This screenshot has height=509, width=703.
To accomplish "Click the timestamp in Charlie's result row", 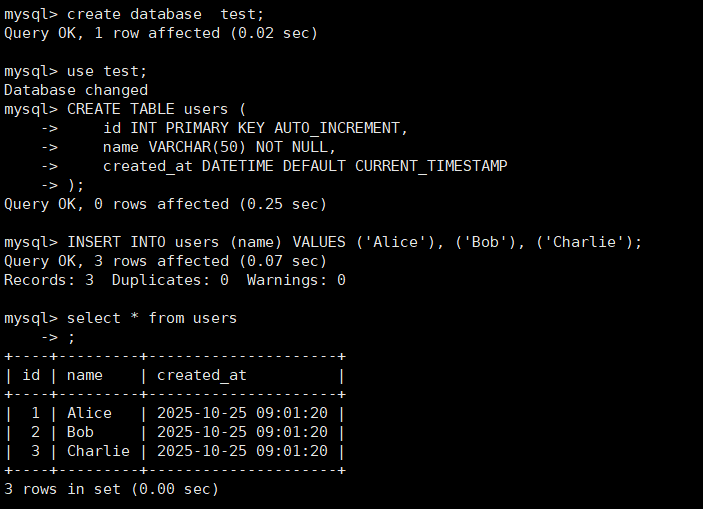I will coord(242,451).
